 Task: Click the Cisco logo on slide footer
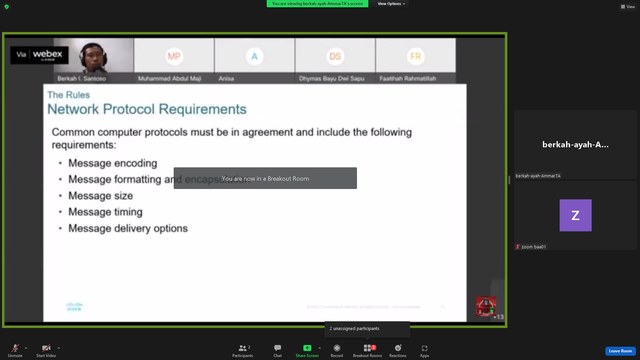[74, 307]
